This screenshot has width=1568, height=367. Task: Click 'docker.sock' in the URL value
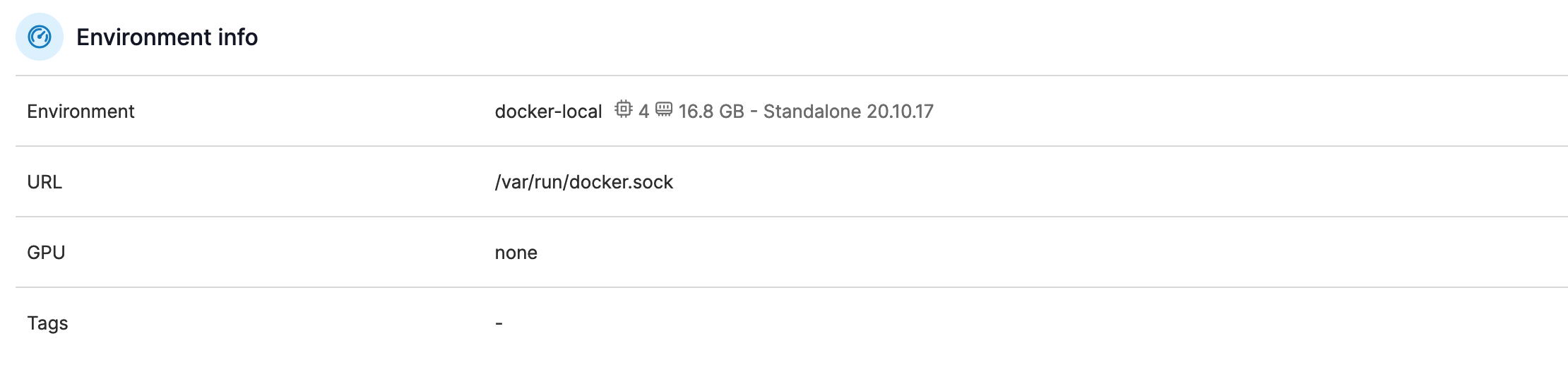[621, 182]
